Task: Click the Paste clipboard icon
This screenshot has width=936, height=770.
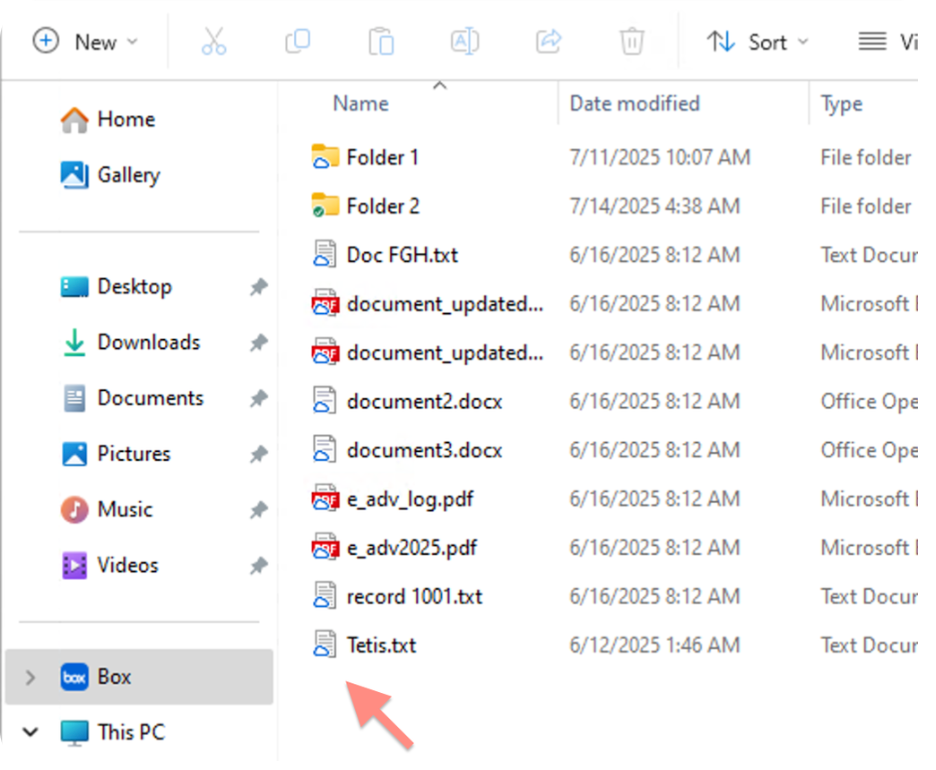Action: 381,42
